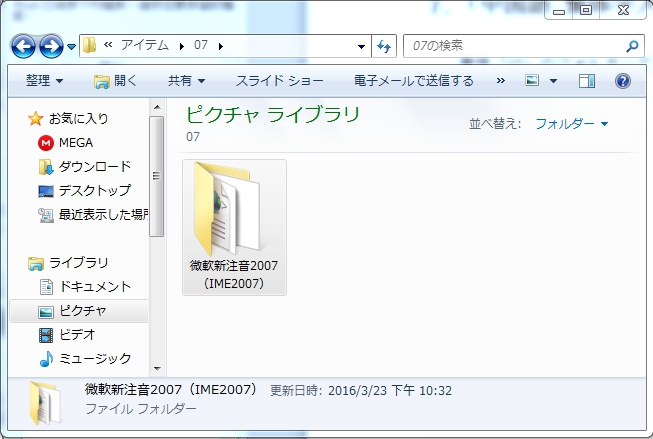Open ダウンロード folder
Viewport: 653px width, 439px height.
tap(95, 167)
